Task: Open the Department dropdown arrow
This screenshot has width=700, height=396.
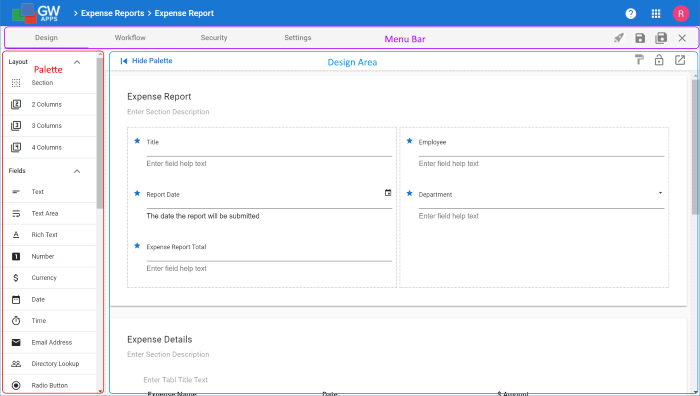Action: pyautogui.click(x=660, y=193)
